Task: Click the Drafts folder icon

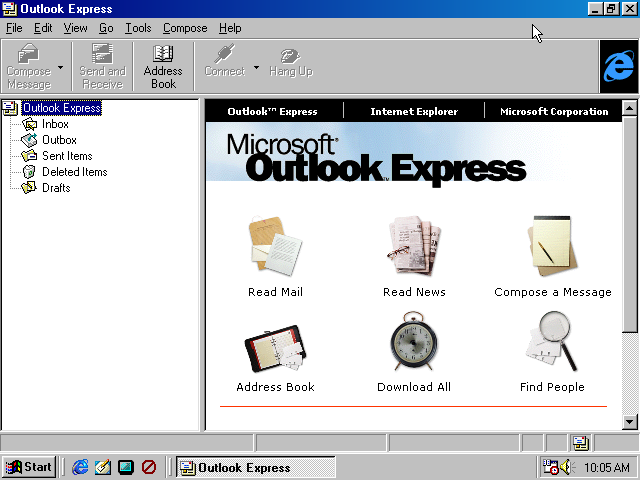Action: point(29,187)
